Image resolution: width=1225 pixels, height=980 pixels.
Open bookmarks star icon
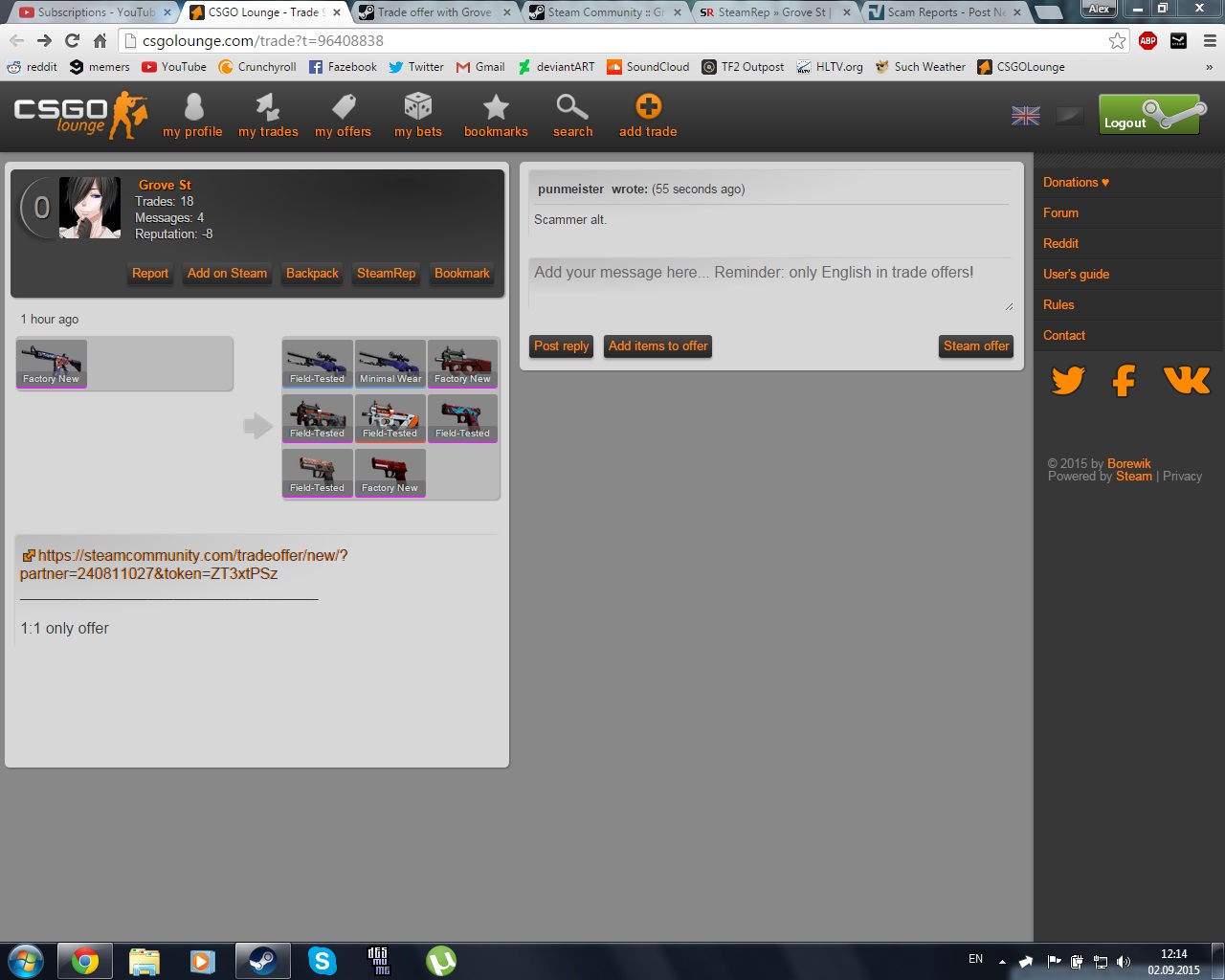tap(496, 107)
